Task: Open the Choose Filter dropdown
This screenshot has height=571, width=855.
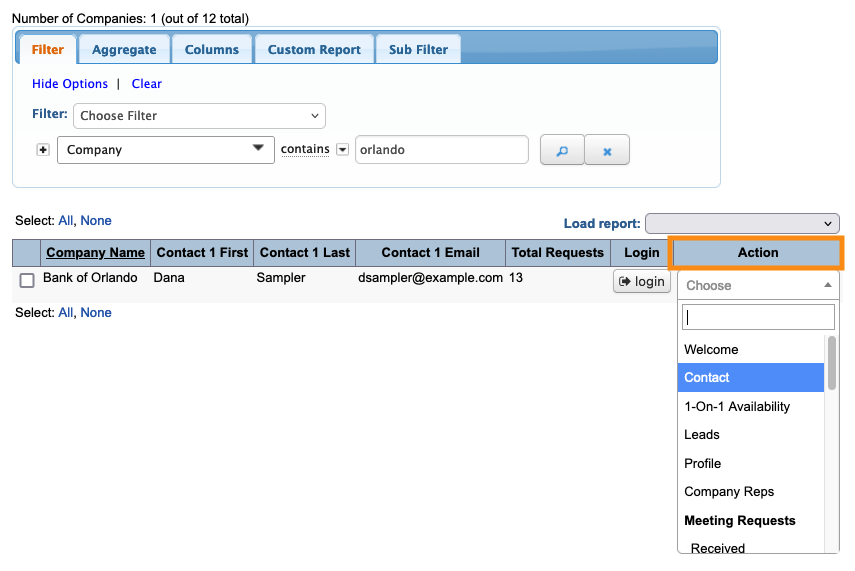Action: click(x=201, y=116)
